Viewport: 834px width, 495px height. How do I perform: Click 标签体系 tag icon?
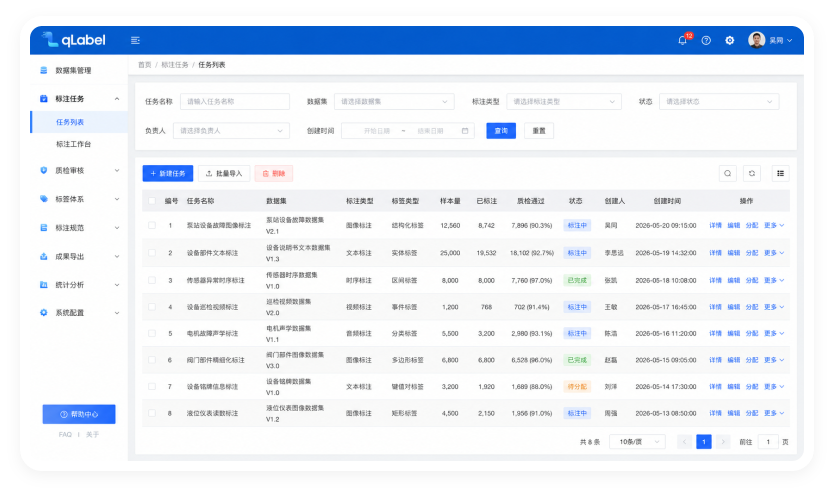pos(44,199)
